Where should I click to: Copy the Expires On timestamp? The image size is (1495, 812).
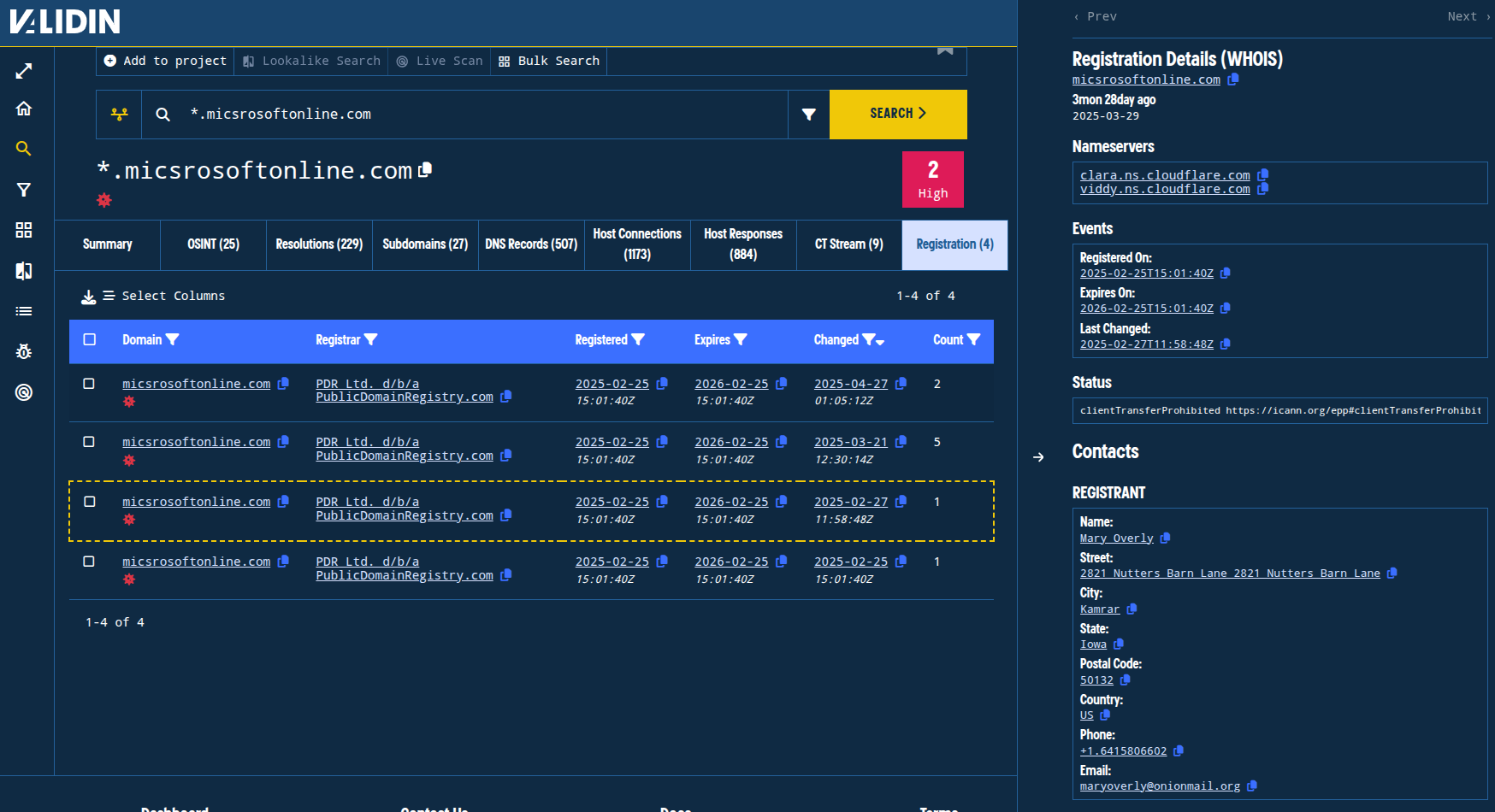tap(1226, 309)
